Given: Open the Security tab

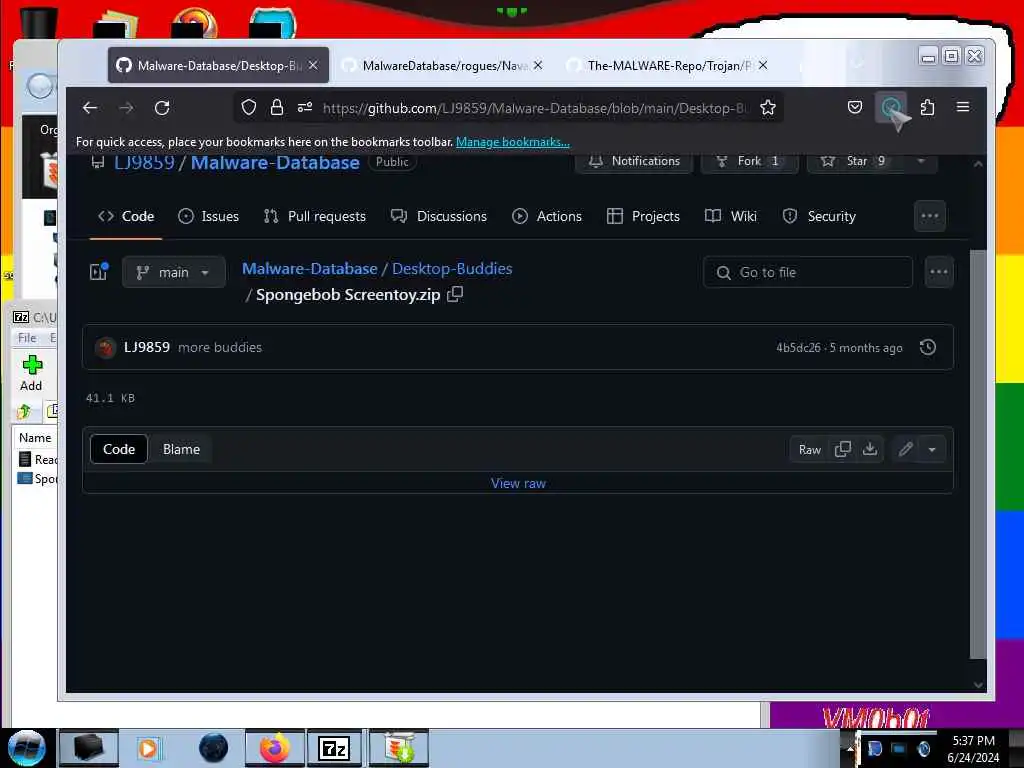Looking at the screenshot, I should (819, 216).
